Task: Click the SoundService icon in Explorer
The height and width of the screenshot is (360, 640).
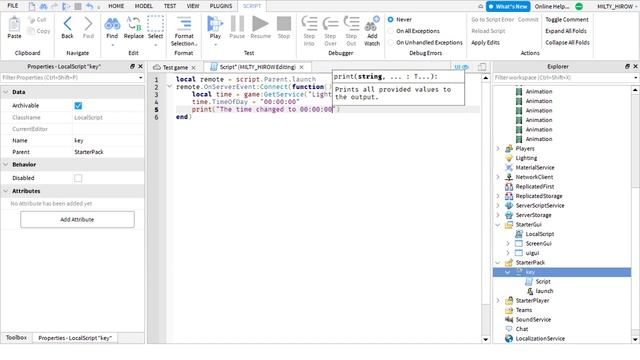Action: tap(509, 320)
